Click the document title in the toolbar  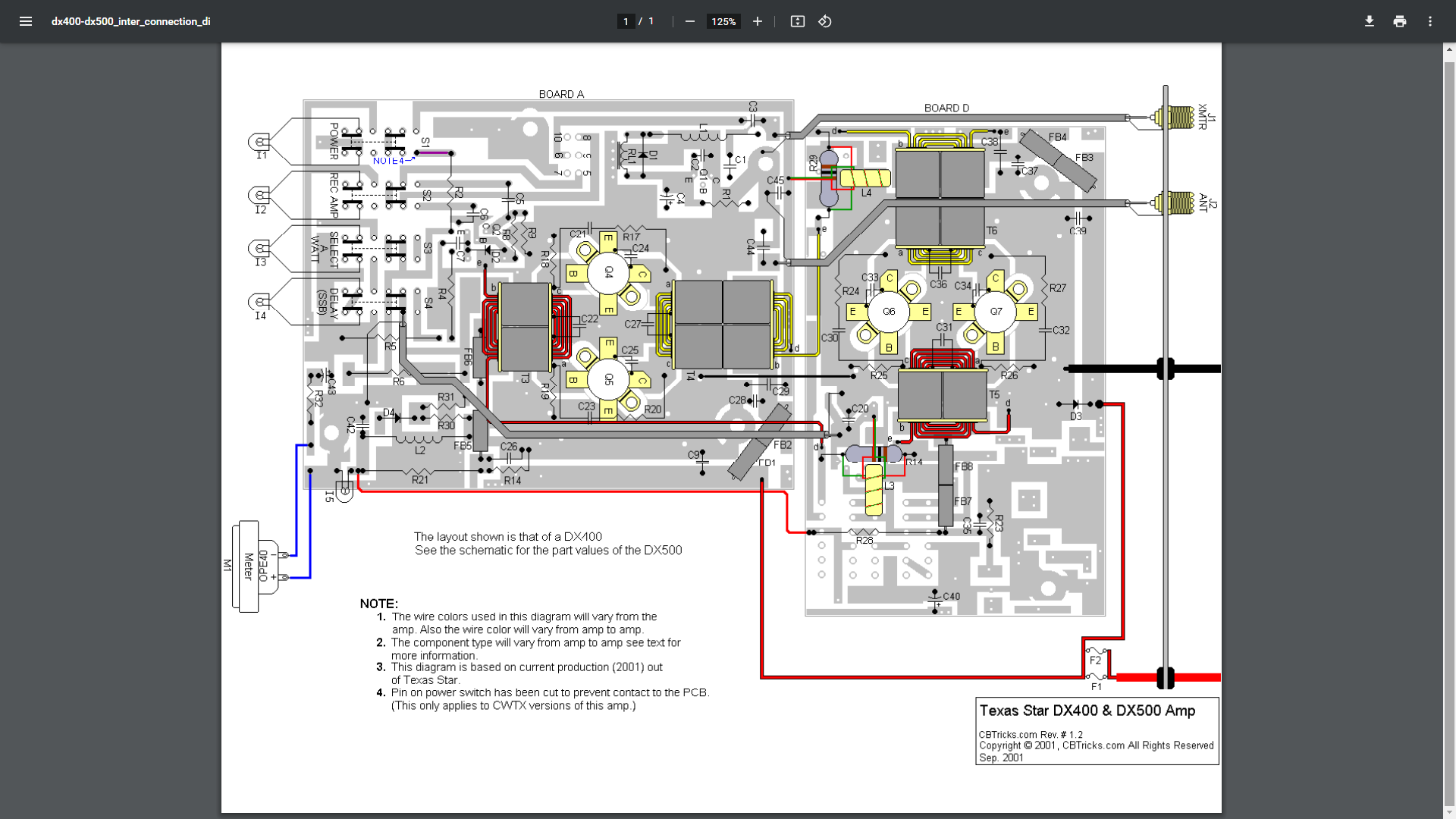point(130,21)
